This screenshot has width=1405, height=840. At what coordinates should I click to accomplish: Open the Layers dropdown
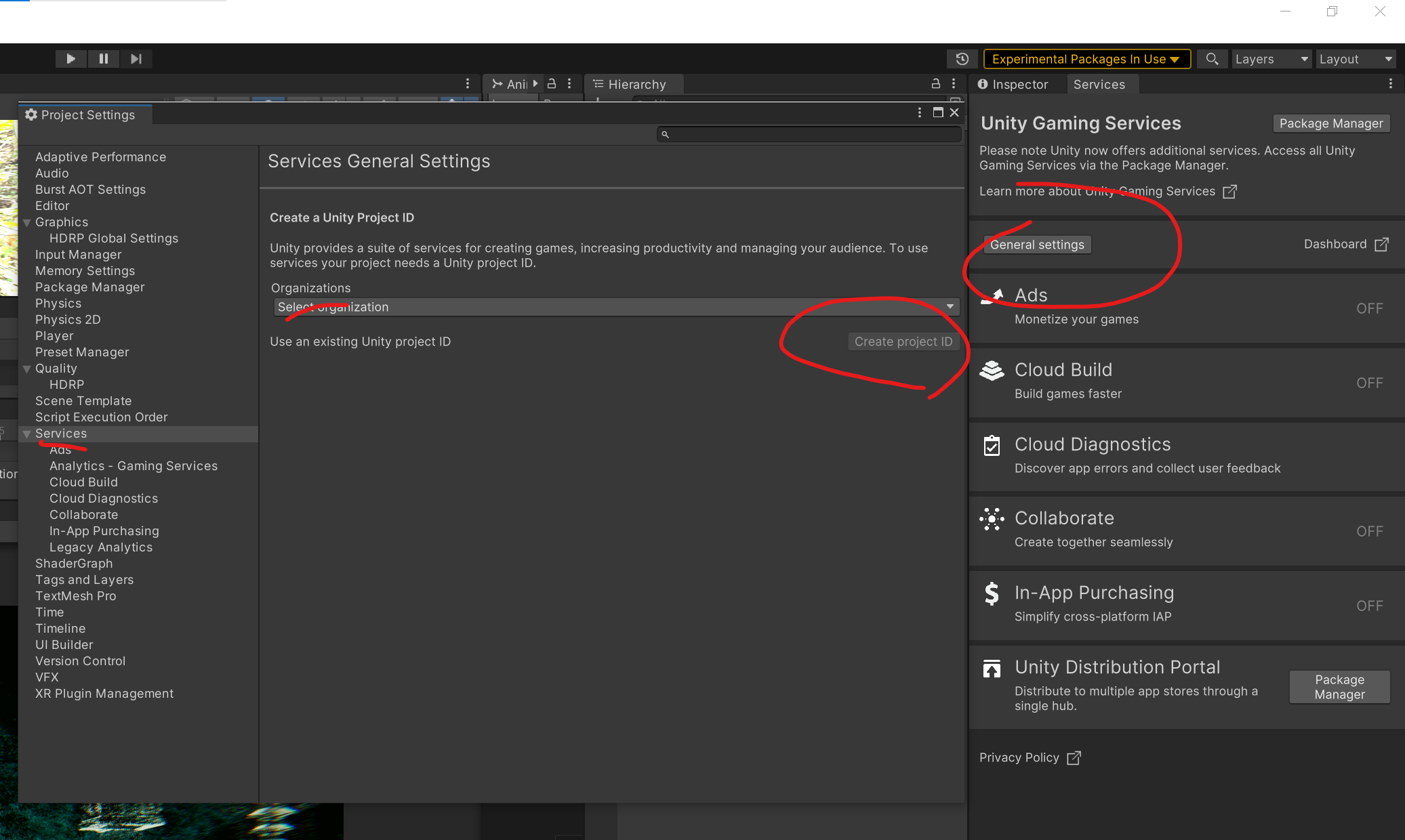point(1271,59)
